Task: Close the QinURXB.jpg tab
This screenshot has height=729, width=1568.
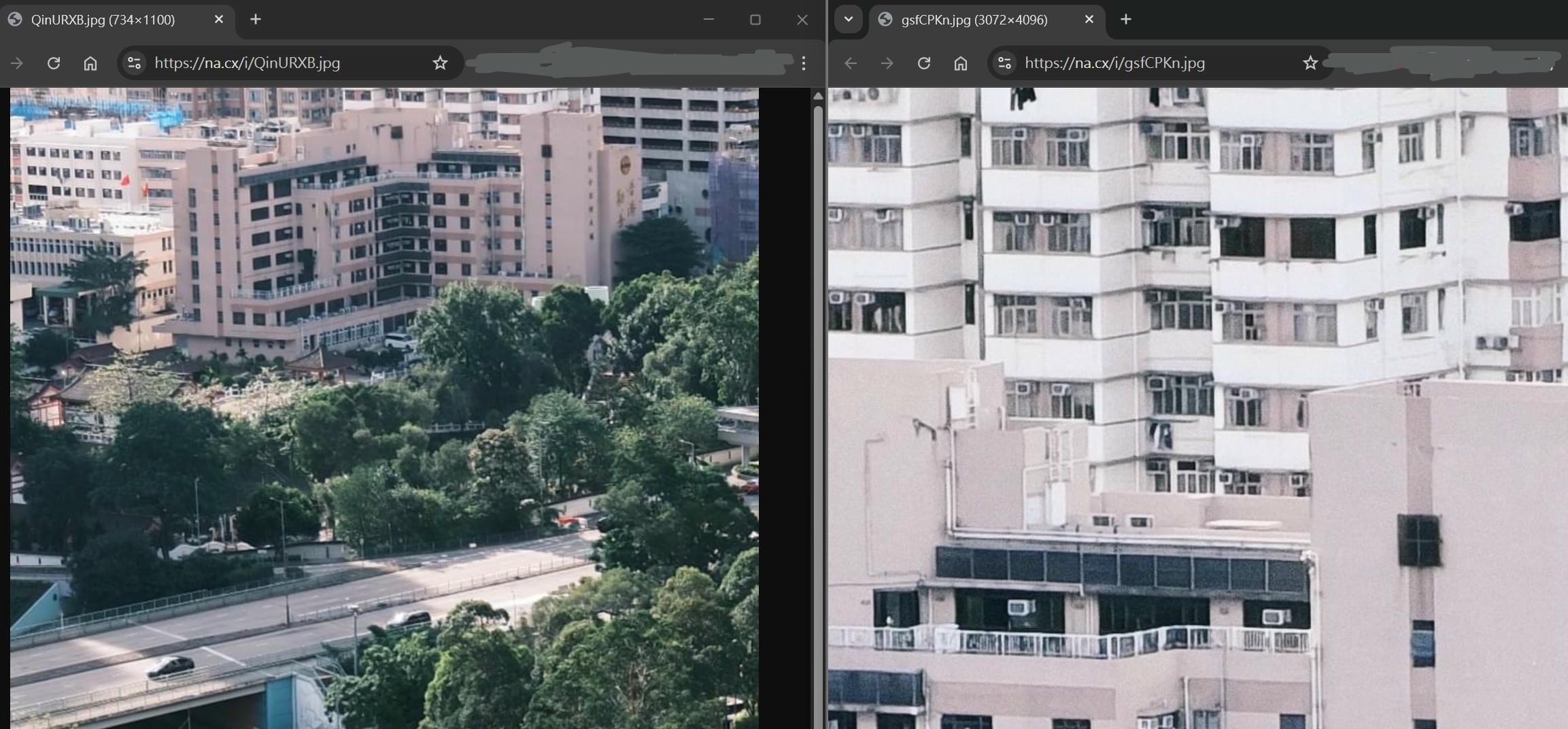Action: click(219, 20)
